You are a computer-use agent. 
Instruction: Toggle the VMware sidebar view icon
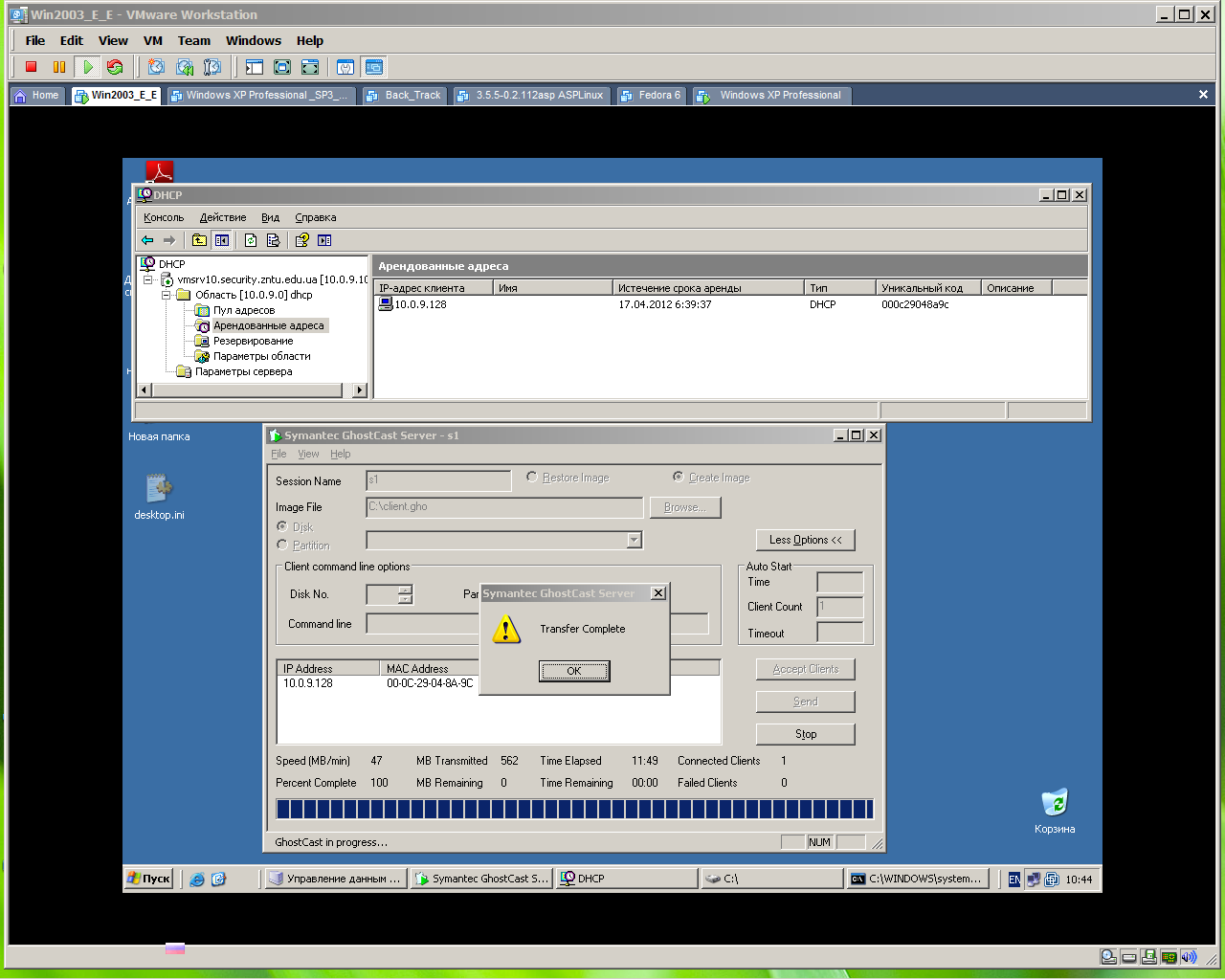(x=254, y=67)
